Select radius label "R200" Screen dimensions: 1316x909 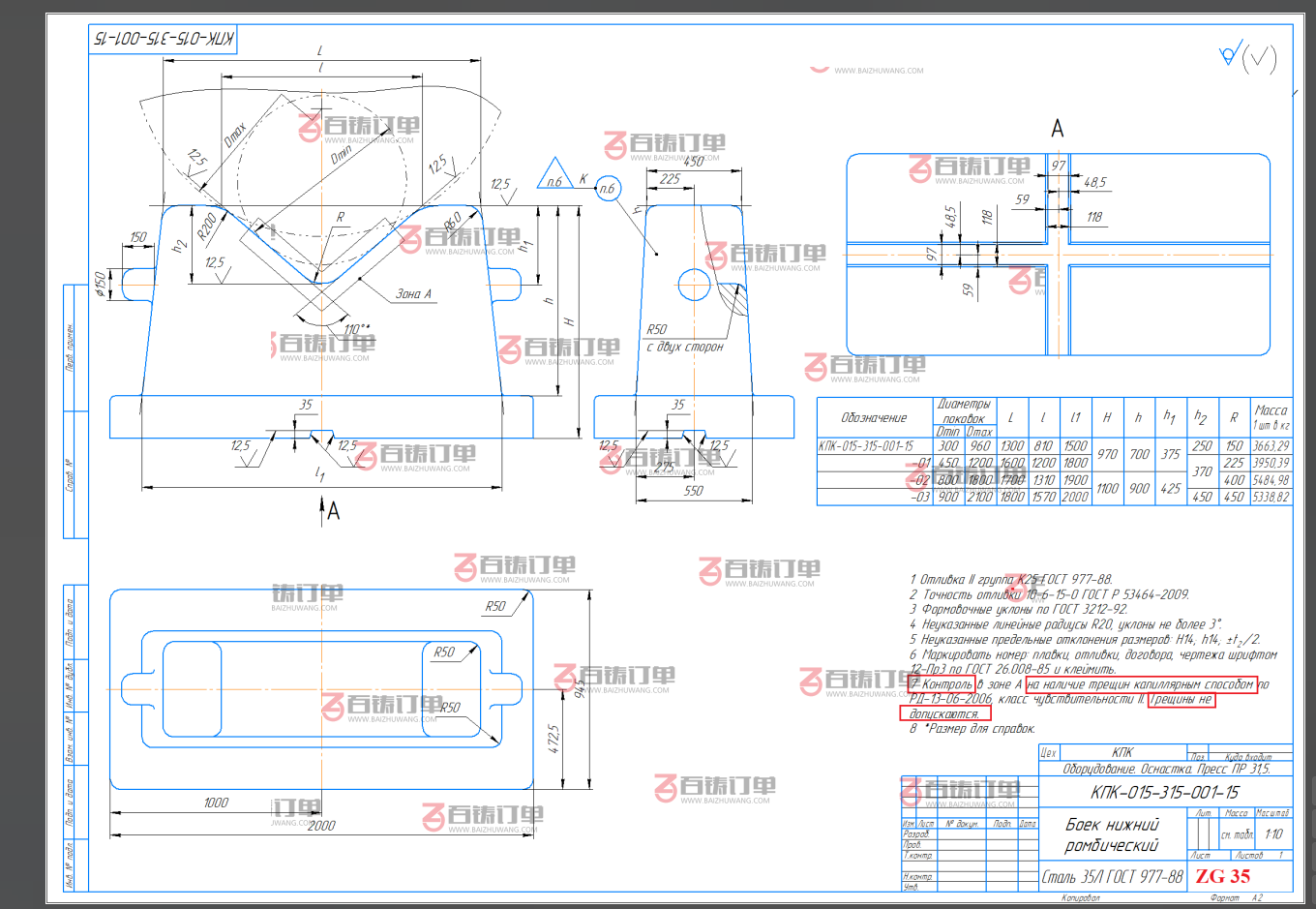click(207, 227)
